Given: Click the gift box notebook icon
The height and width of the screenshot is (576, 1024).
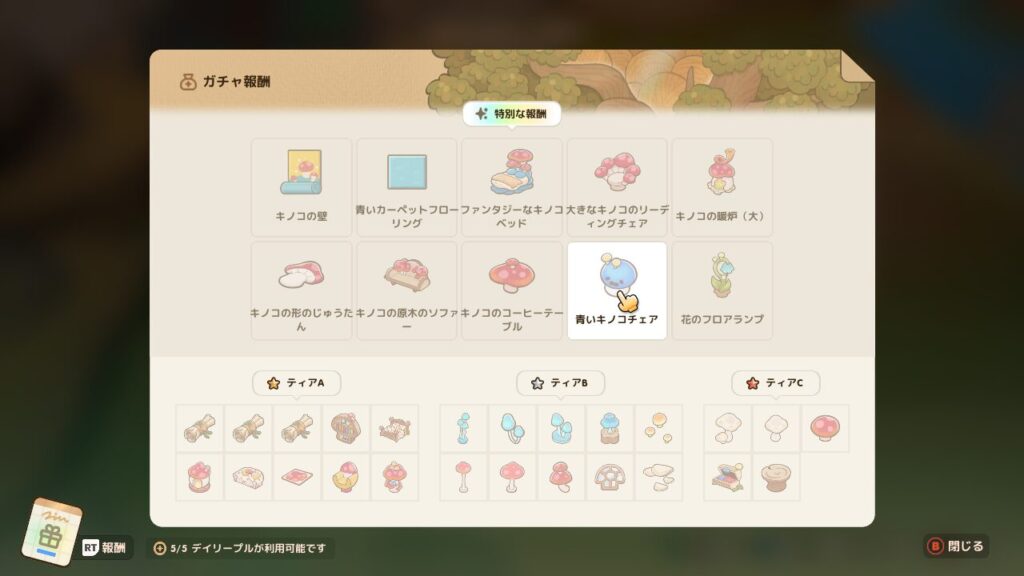Looking at the screenshot, I should click(51, 533).
